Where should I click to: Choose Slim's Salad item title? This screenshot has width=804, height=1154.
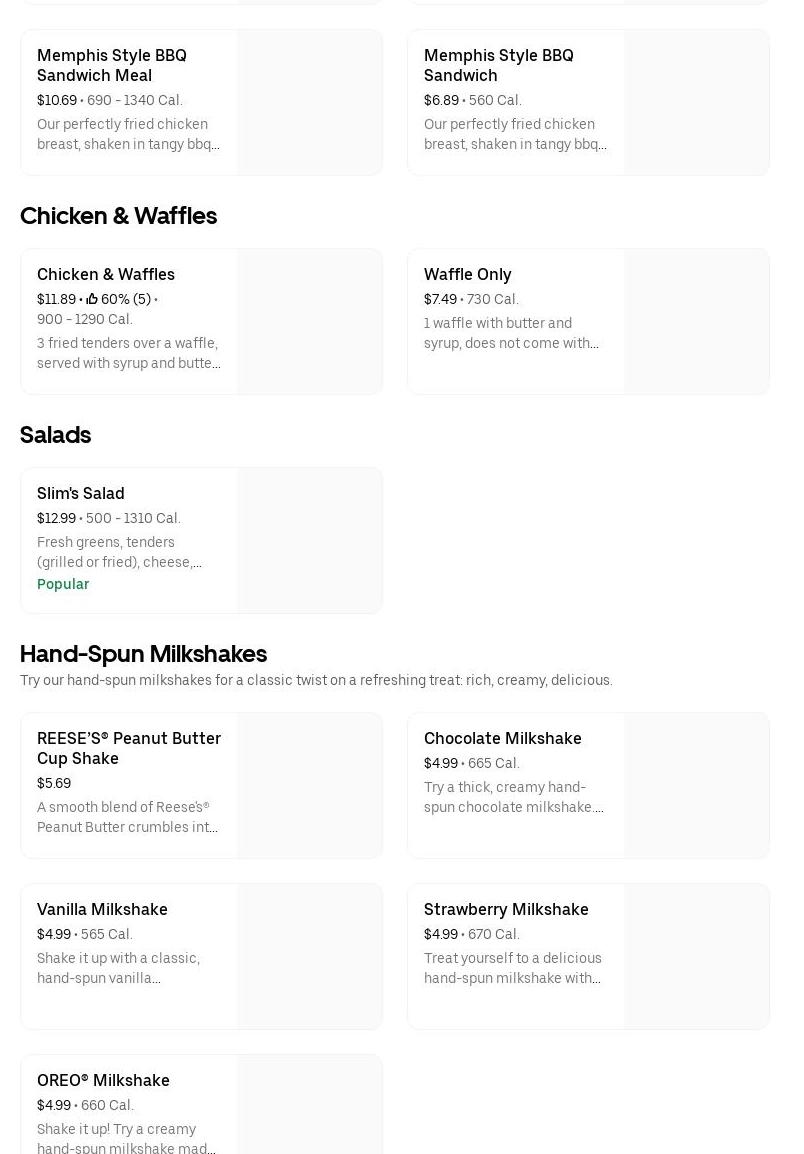81,493
